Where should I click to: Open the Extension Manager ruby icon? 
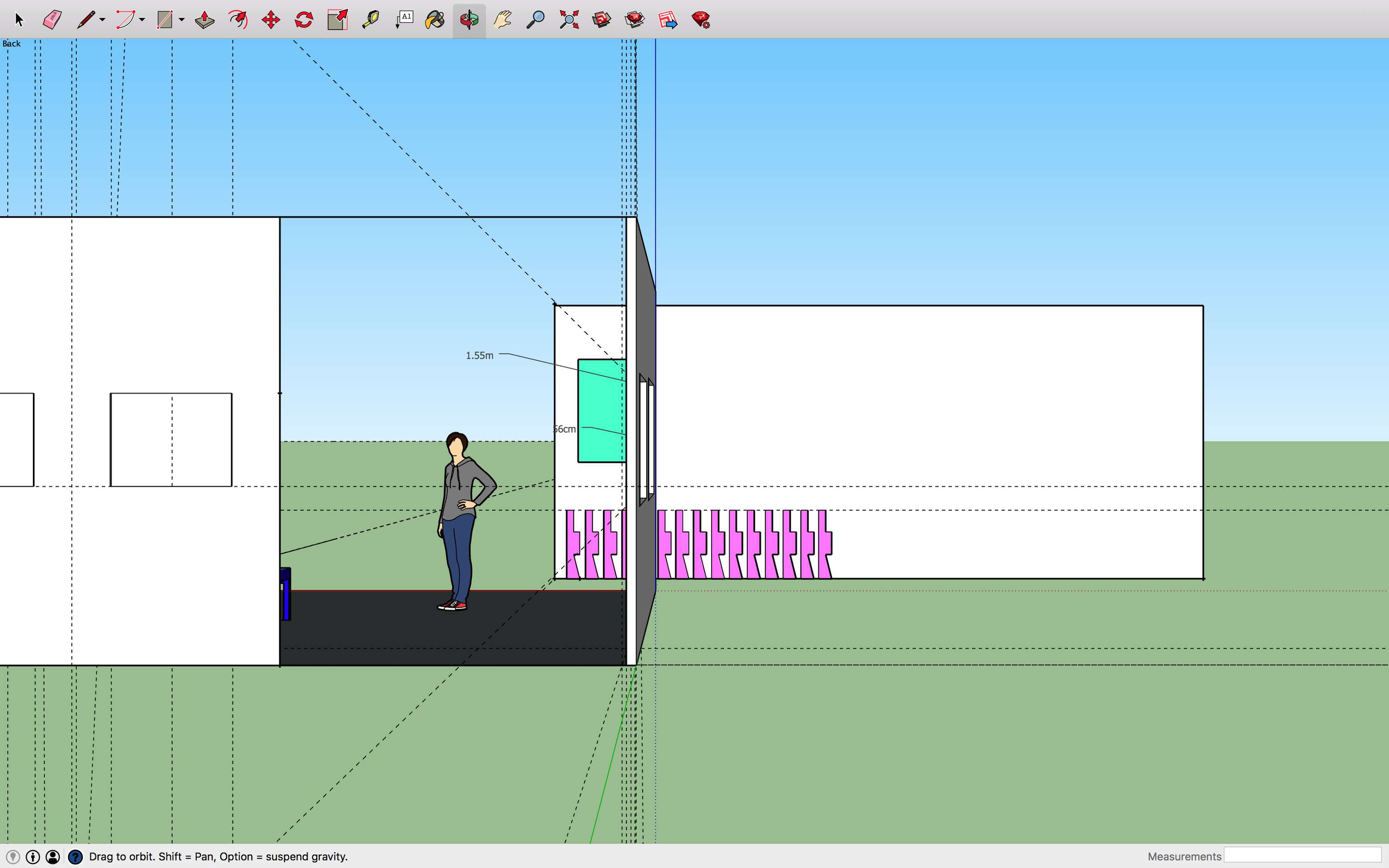[x=701, y=19]
